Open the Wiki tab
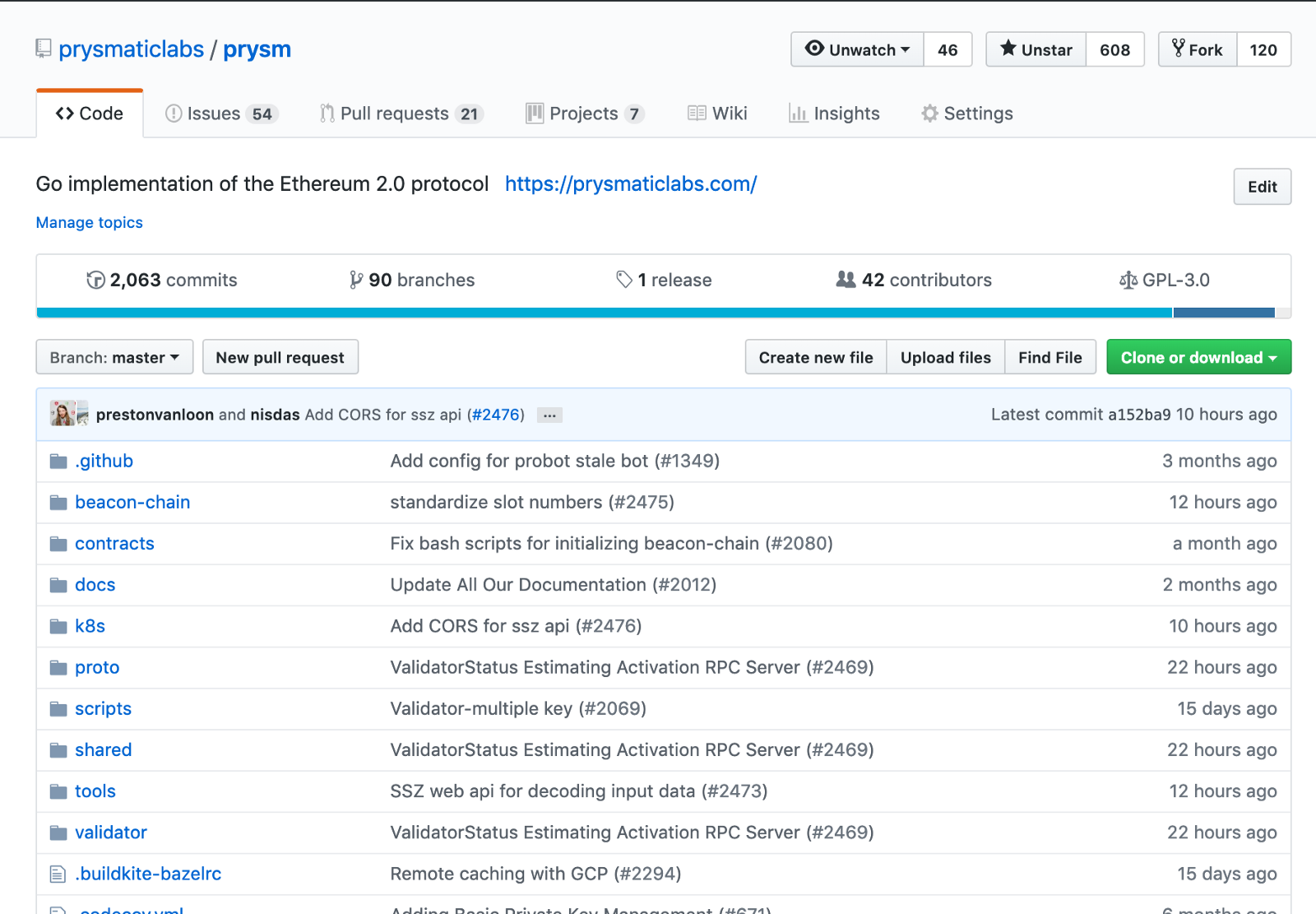Image resolution: width=1316 pixels, height=914 pixels. click(717, 114)
